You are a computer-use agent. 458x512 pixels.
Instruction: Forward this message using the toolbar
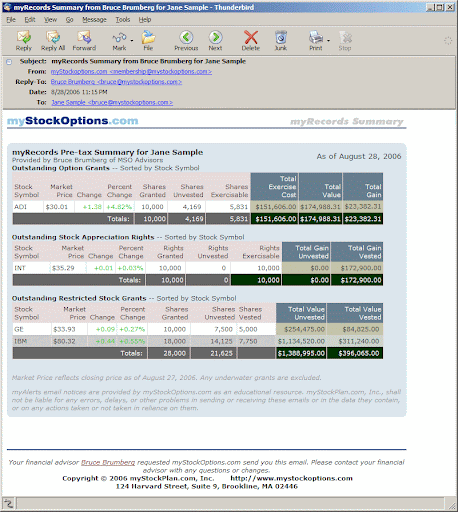tap(84, 41)
